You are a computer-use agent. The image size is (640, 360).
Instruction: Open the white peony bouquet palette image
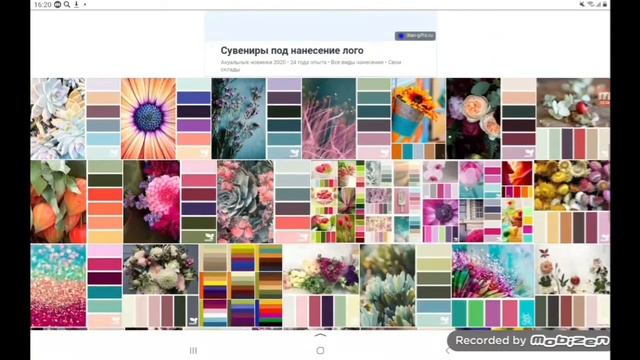[x=161, y=286]
